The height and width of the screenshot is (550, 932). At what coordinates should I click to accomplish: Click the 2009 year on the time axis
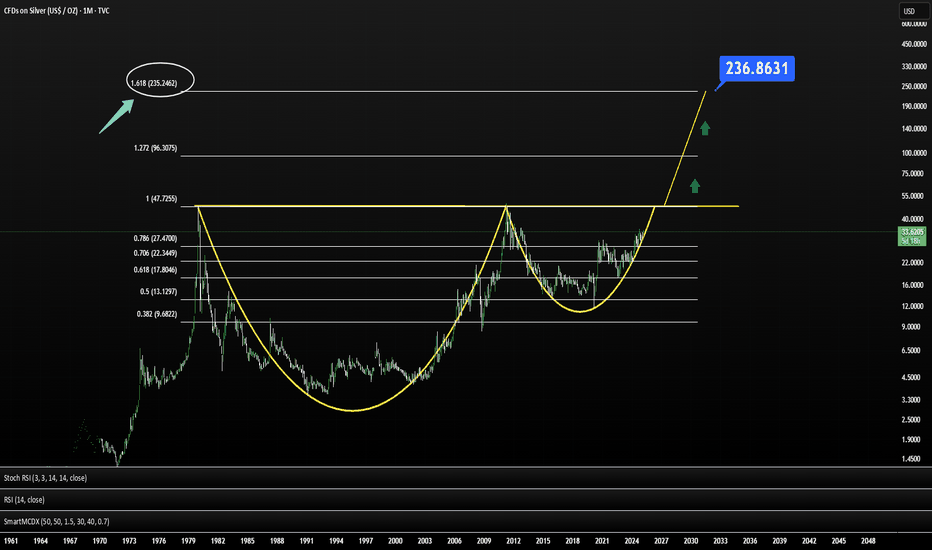(x=484, y=541)
